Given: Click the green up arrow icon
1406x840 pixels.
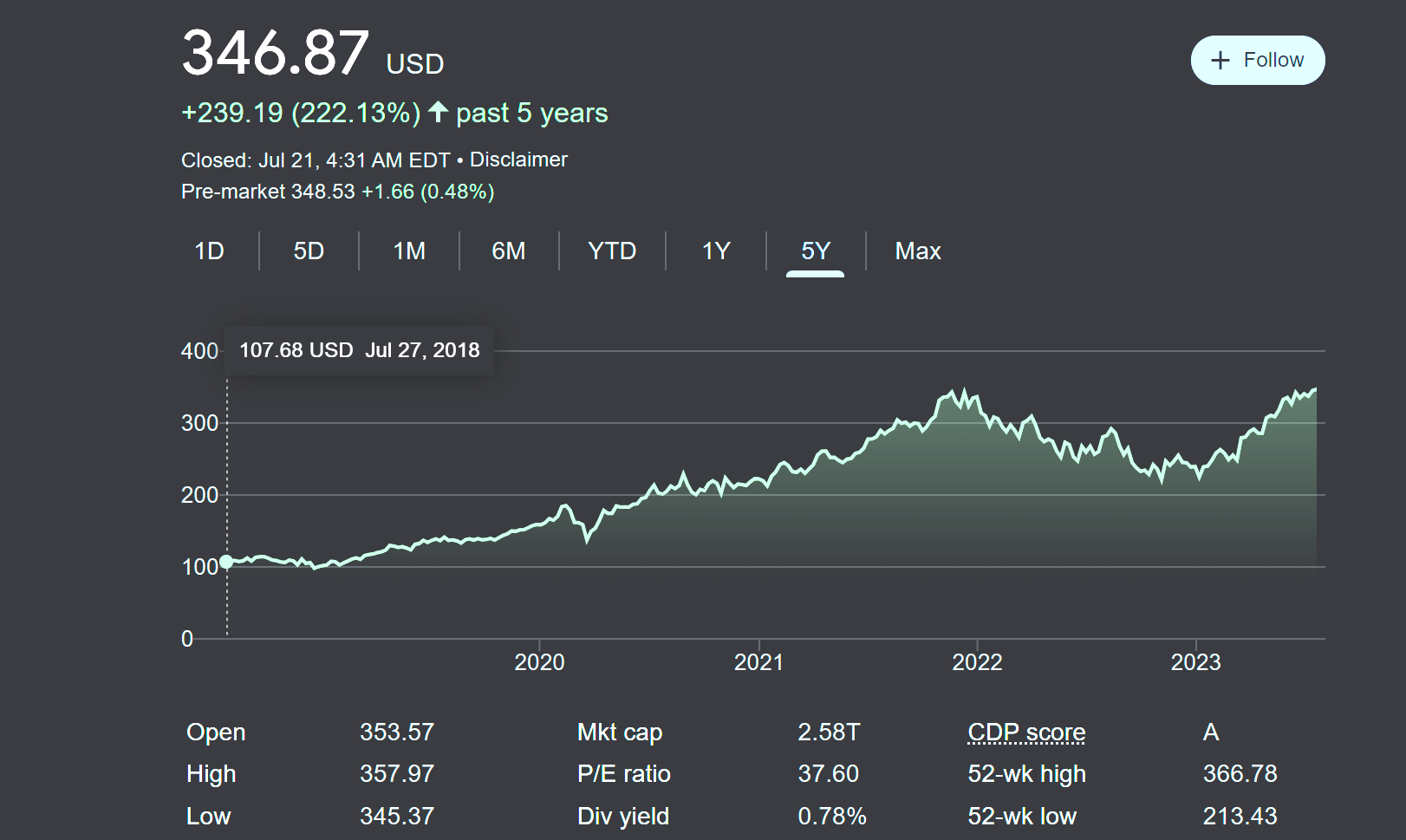Looking at the screenshot, I should (438, 112).
